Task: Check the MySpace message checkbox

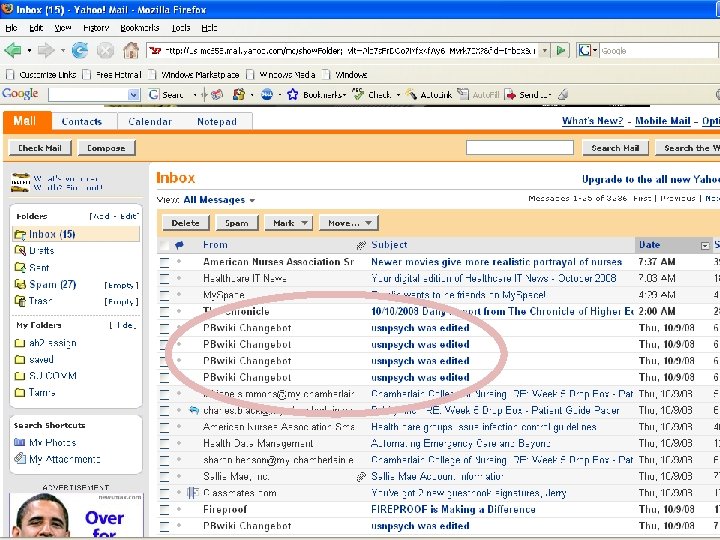Action: pyautogui.click(x=164, y=295)
